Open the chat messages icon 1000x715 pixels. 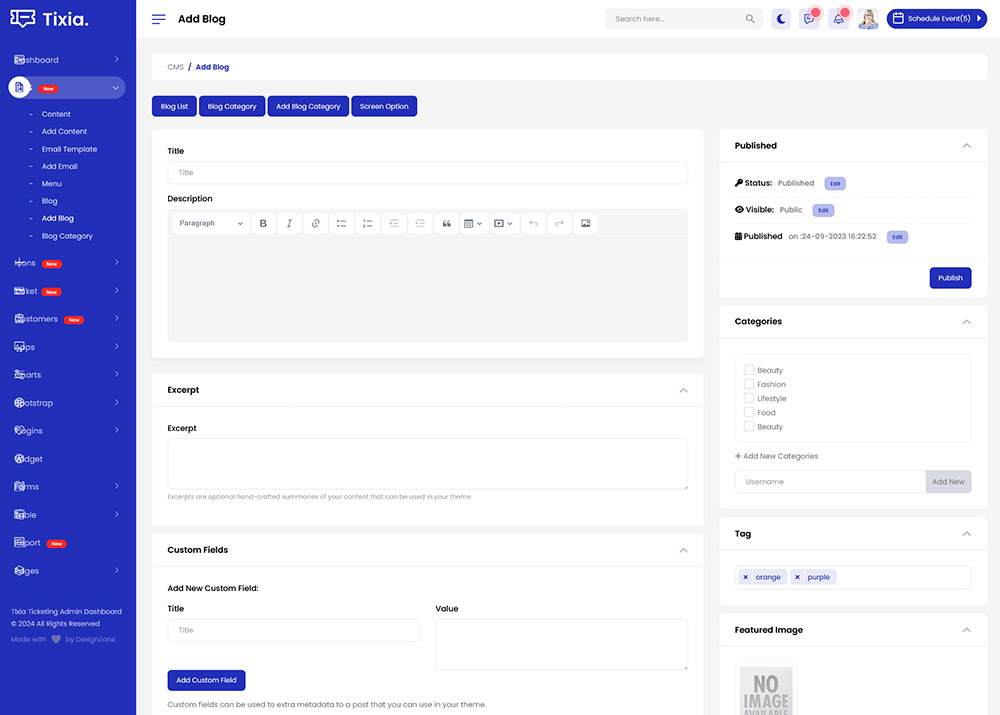coord(809,19)
